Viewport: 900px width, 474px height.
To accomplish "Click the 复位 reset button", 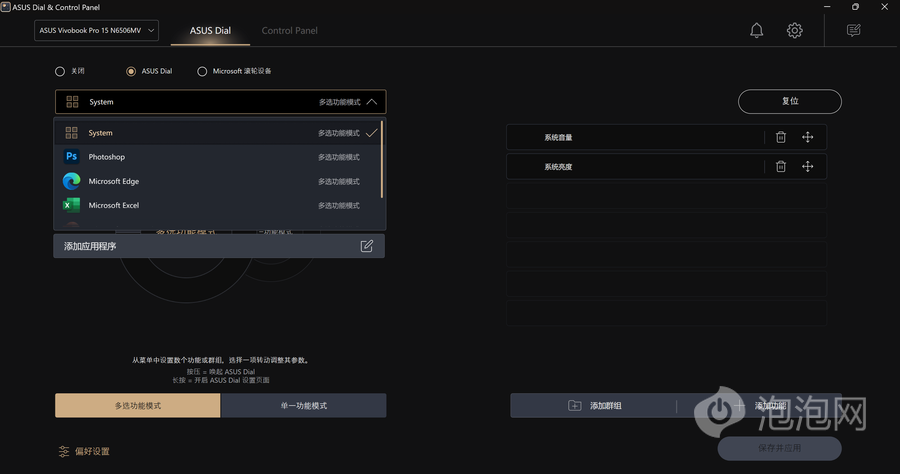I will [790, 102].
